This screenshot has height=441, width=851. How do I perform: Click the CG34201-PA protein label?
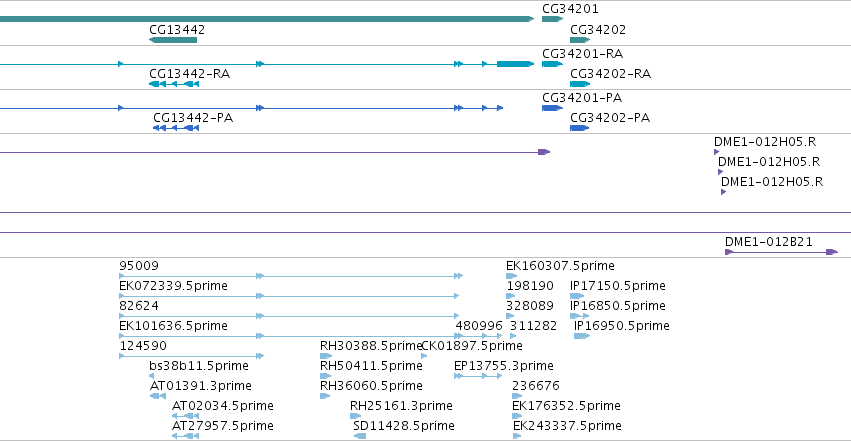point(582,98)
